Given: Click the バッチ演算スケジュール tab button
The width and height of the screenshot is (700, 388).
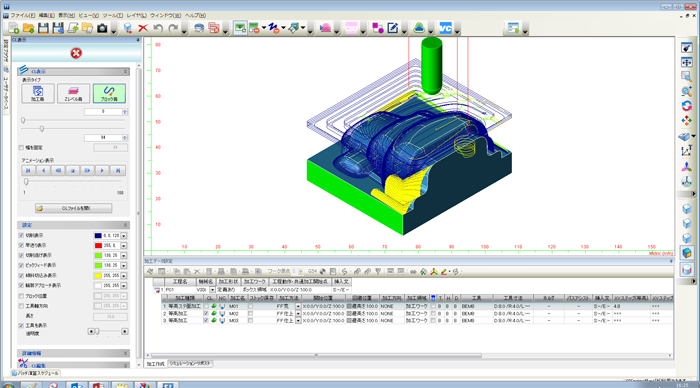Looking at the screenshot, I should (x=35, y=373).
